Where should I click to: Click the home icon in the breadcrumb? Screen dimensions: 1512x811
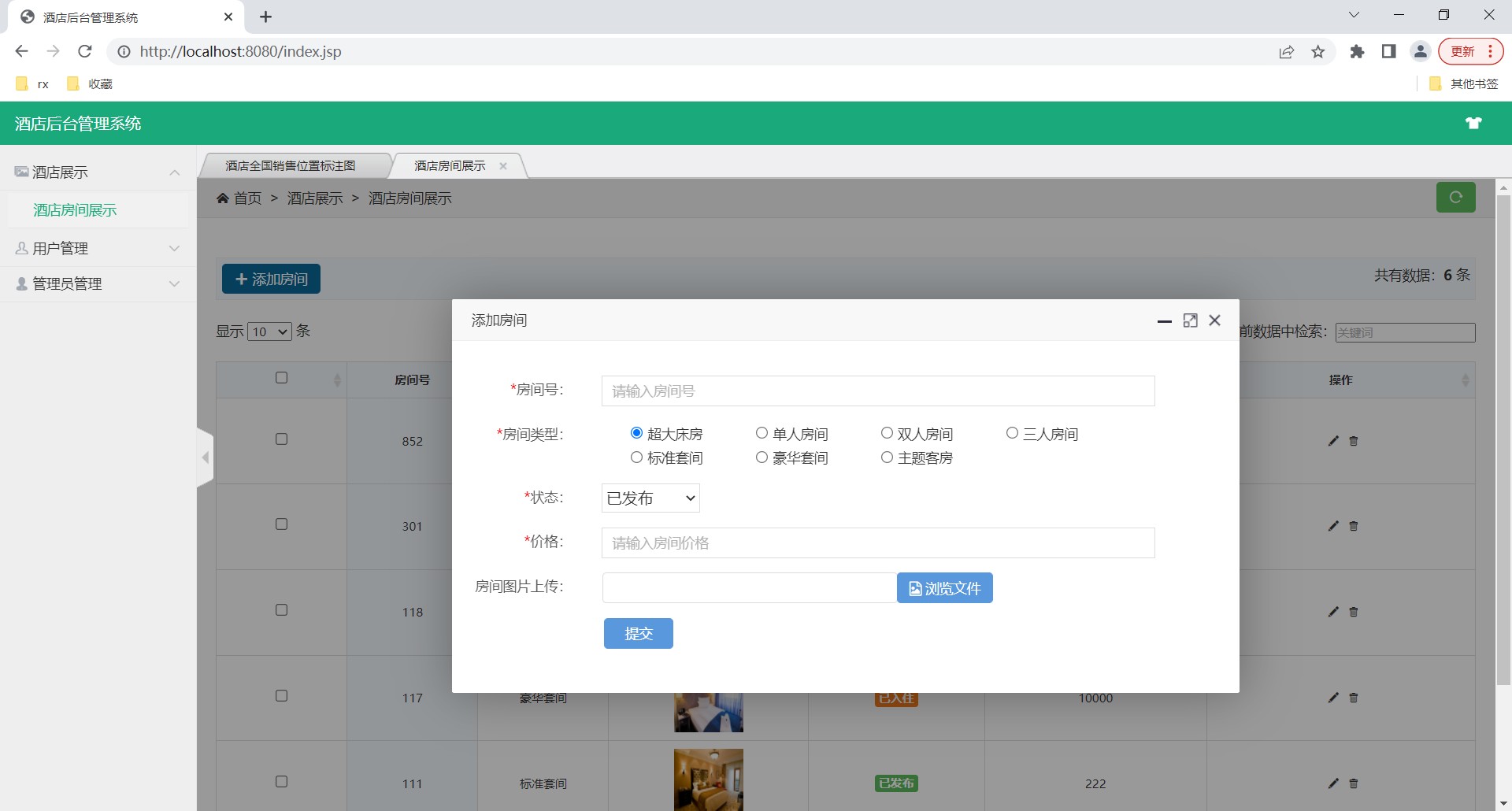click(223, 198)
